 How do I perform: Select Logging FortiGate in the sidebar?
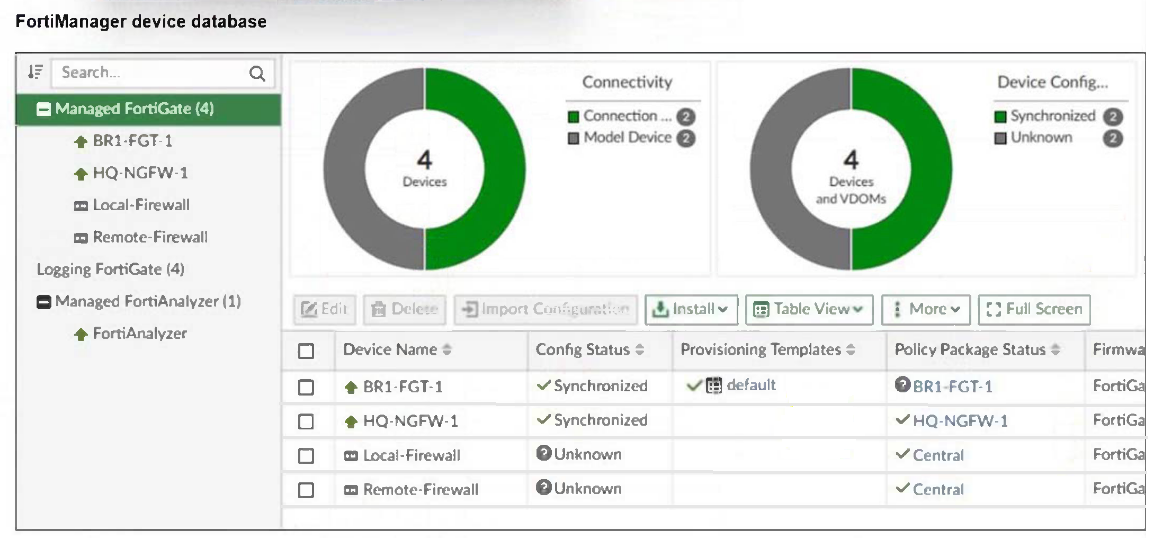(x=110, y=269)
